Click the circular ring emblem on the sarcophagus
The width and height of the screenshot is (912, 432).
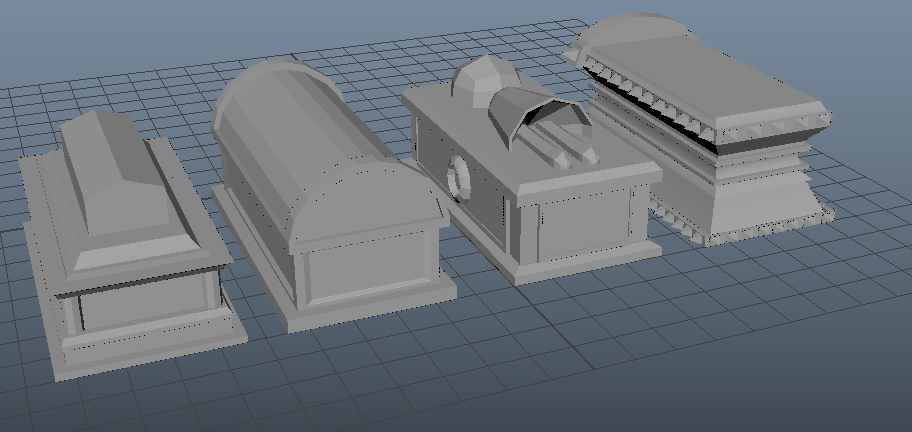(x=458, y=179)
